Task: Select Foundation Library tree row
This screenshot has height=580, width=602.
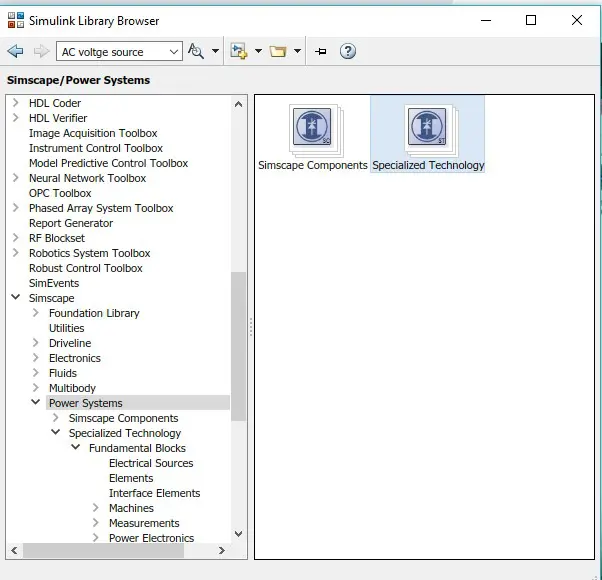Action: (x=94, y=313)
